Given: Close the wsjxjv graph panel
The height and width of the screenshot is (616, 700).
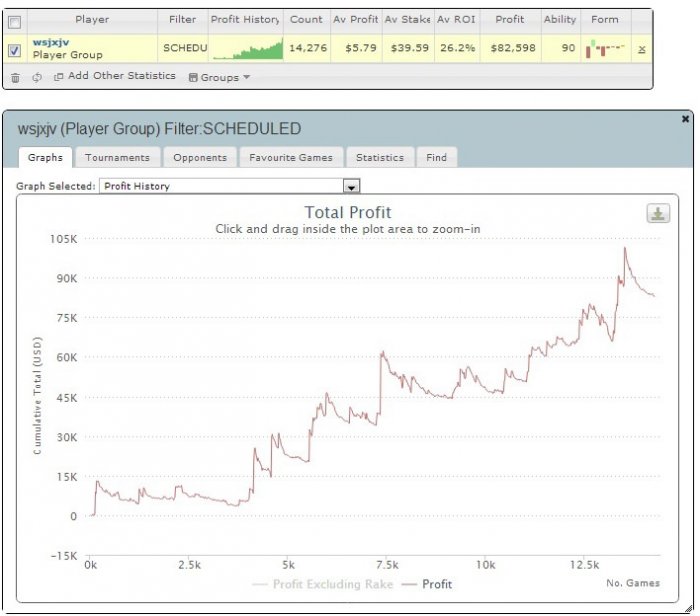Looking at the screenshot, I should click(685, 119).
